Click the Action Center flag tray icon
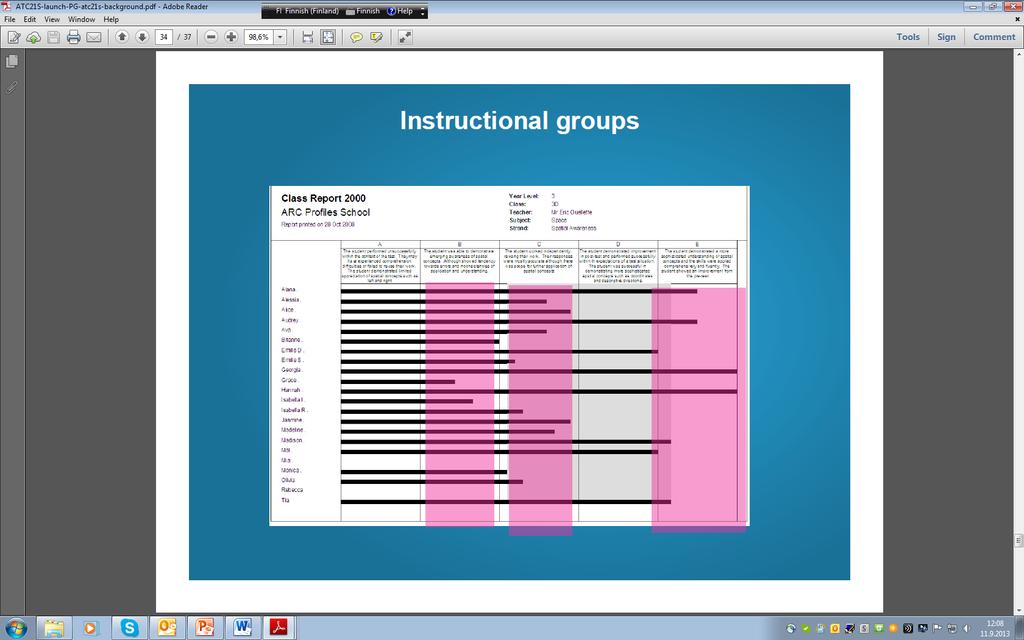 [938, 628]
